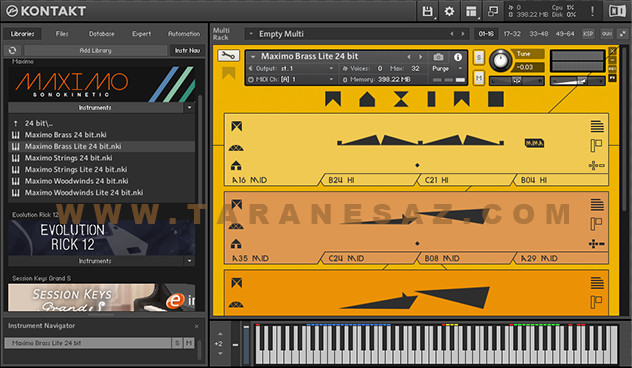Select Maximo Woodwinds Lite 24 bit.nki

click(x=102, y=193)
